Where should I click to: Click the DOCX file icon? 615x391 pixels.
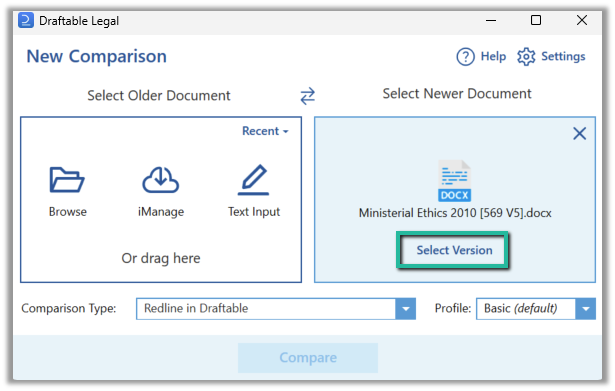[454, 181]
